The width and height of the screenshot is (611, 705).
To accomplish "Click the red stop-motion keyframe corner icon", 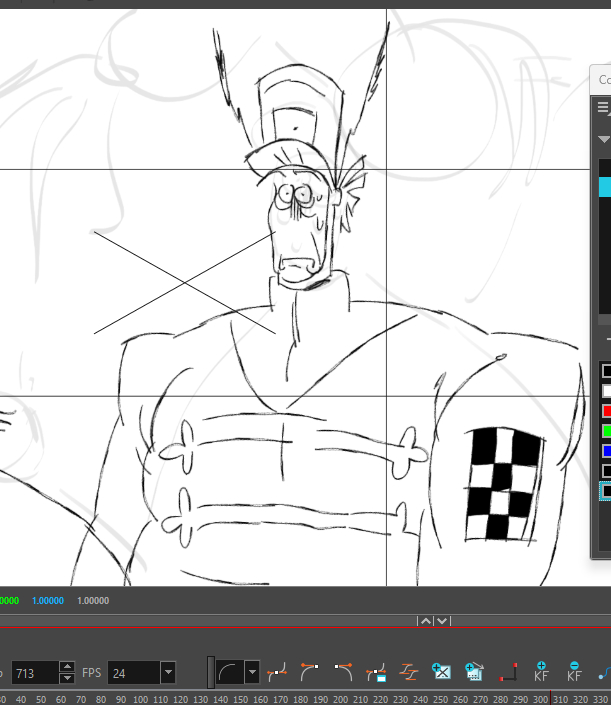I will click(507, 672).
